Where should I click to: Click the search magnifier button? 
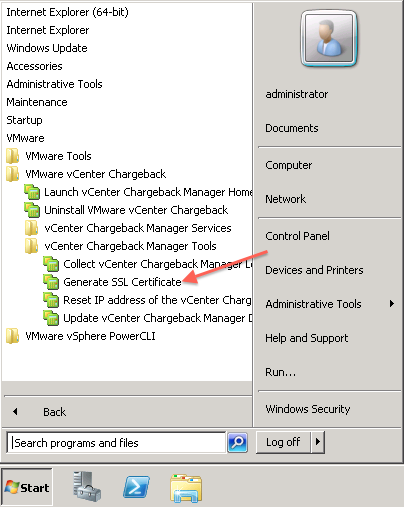237,442
